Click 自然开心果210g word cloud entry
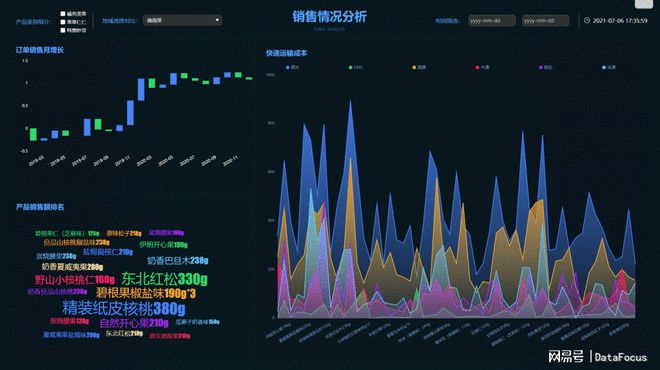 point(134,323)
